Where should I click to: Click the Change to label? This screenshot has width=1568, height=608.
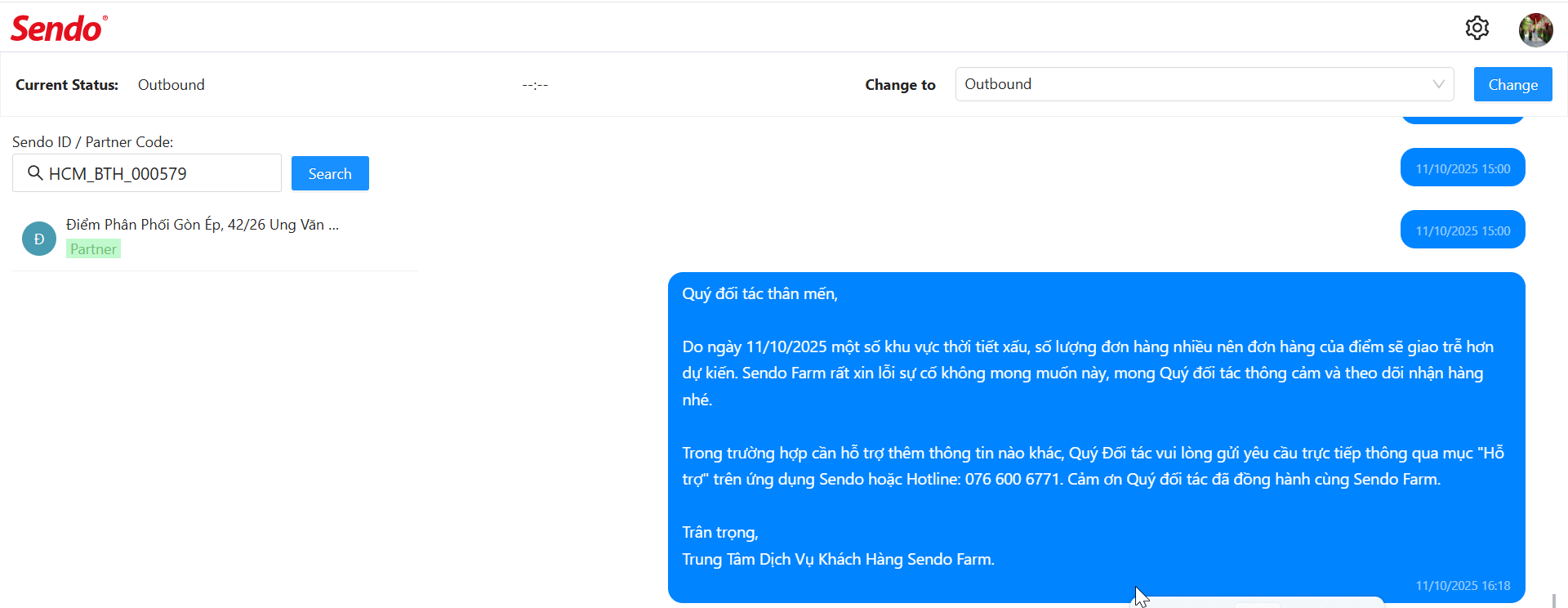click(x=900, y=85)
